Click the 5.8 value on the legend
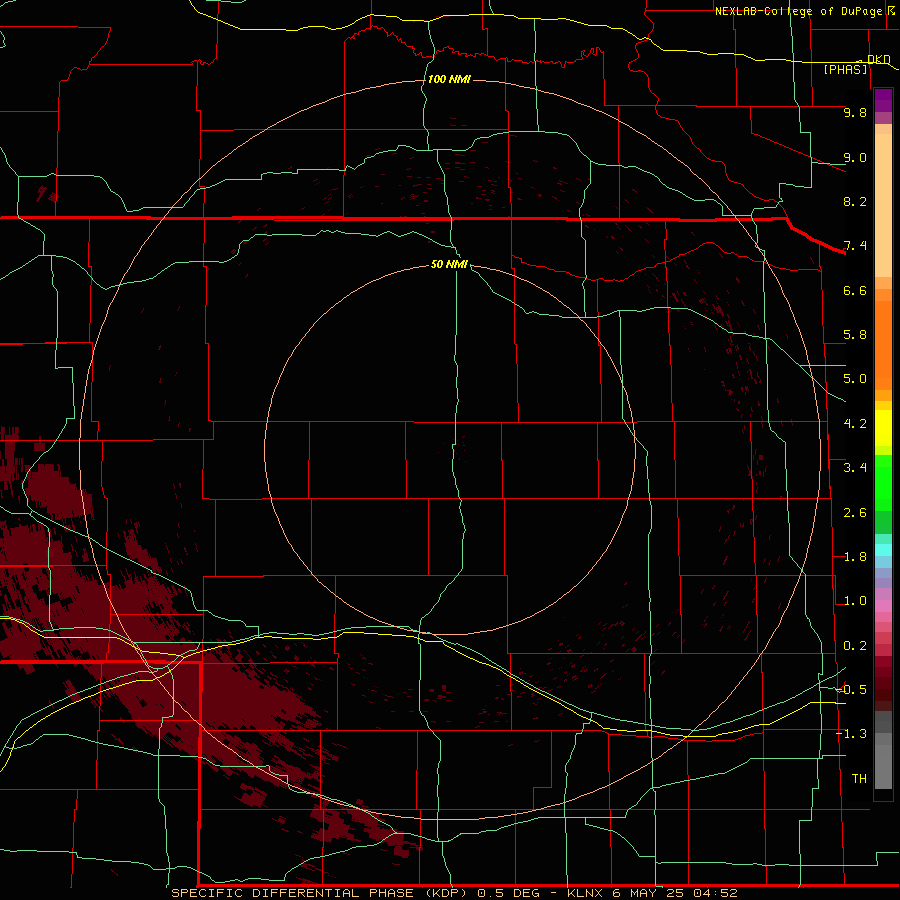Viewport: 900px width, 900px height. 855,335
